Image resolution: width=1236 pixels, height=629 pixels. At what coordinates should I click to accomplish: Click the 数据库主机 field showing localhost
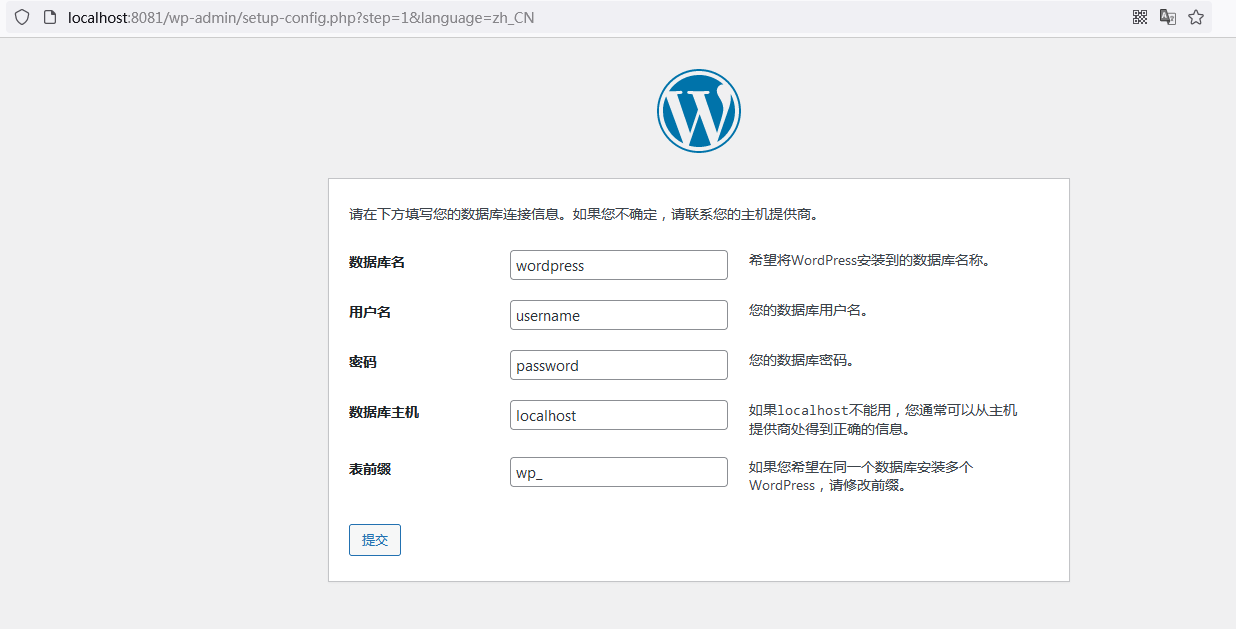tap(618, 414)
